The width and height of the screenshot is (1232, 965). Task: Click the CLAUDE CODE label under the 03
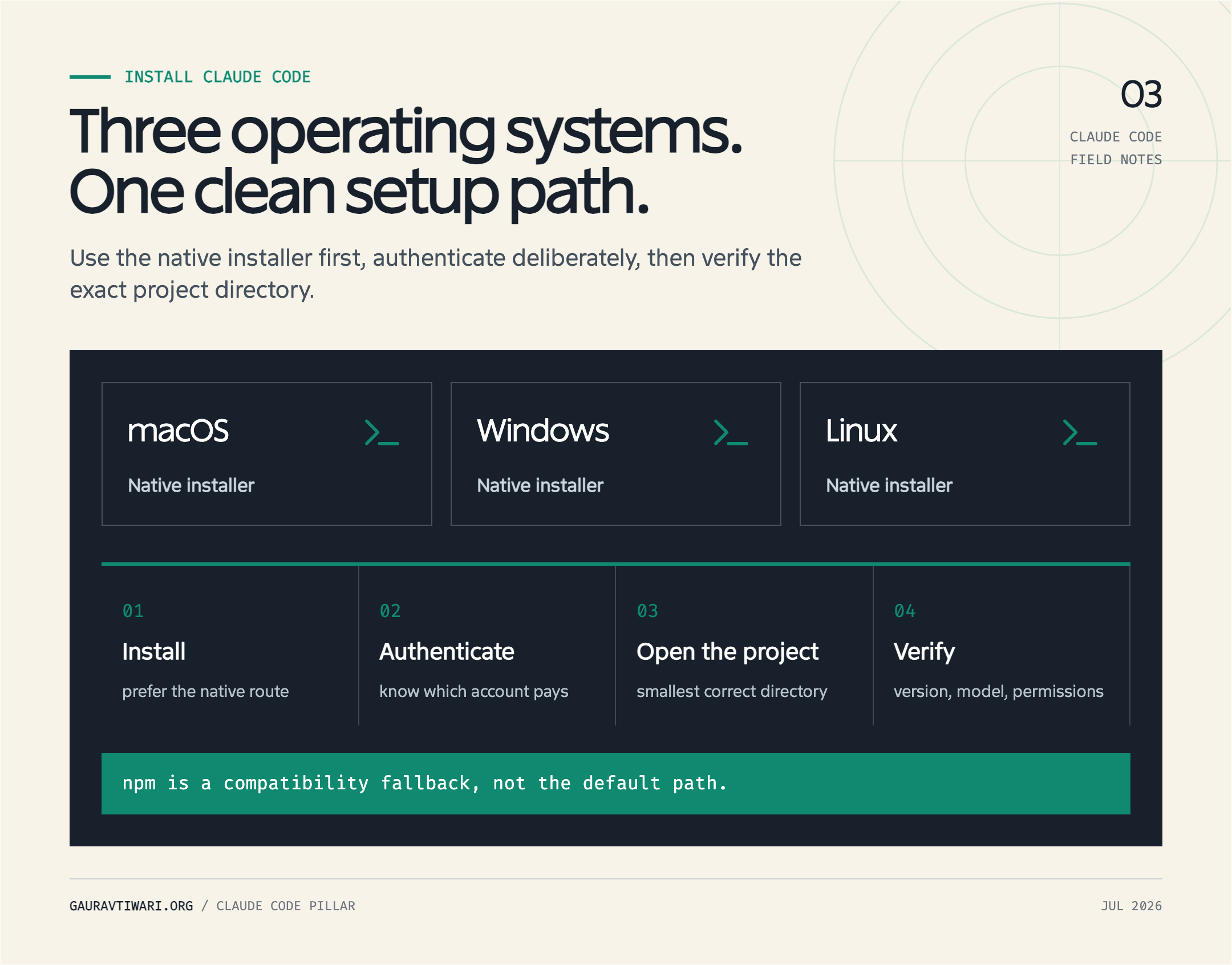[x=1116, y=137]
